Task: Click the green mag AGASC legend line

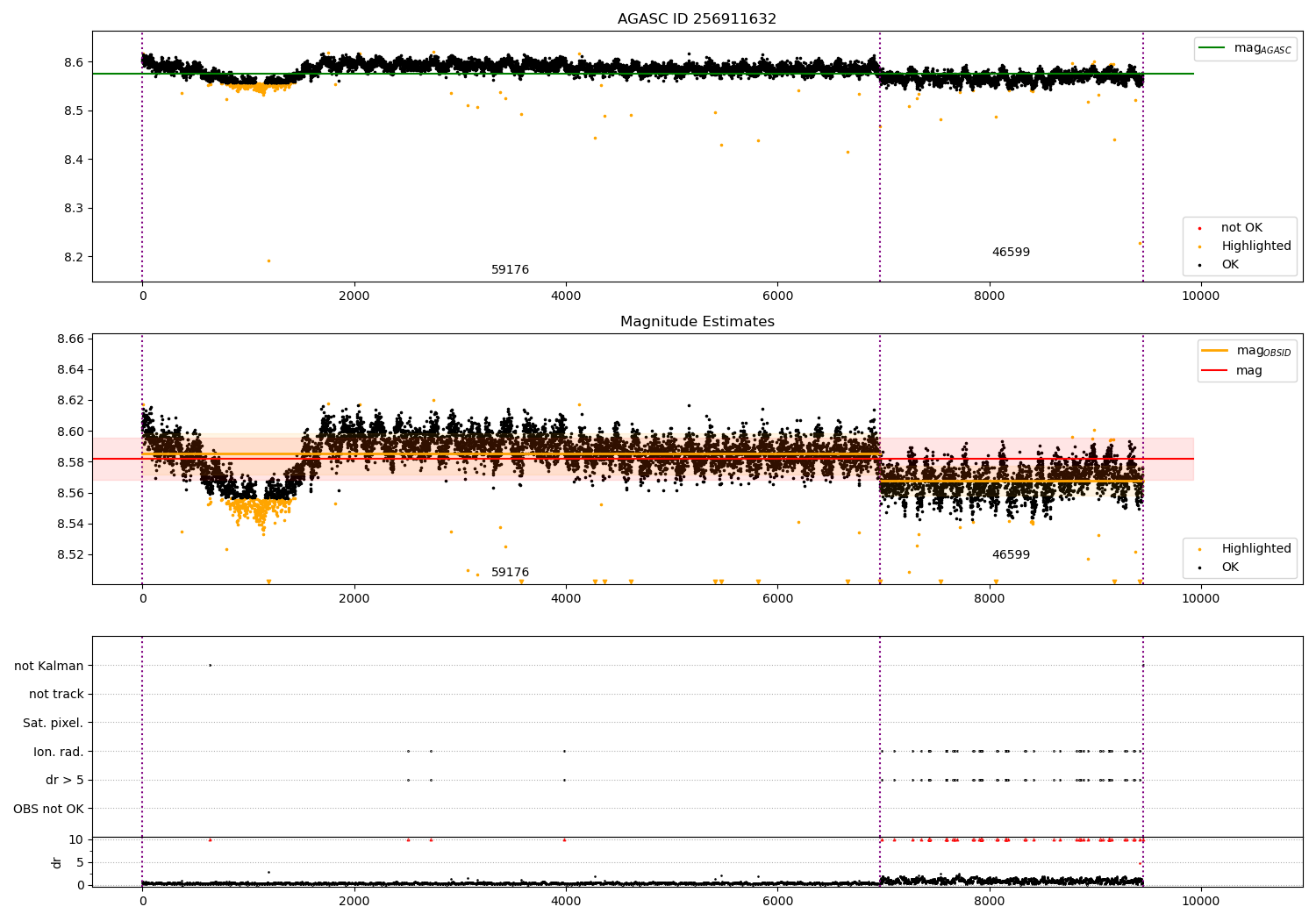Action: [x=1212, y=48]
